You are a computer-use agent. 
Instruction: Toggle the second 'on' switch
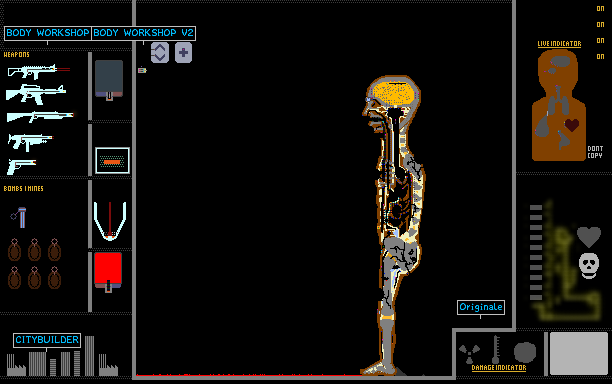600,25
